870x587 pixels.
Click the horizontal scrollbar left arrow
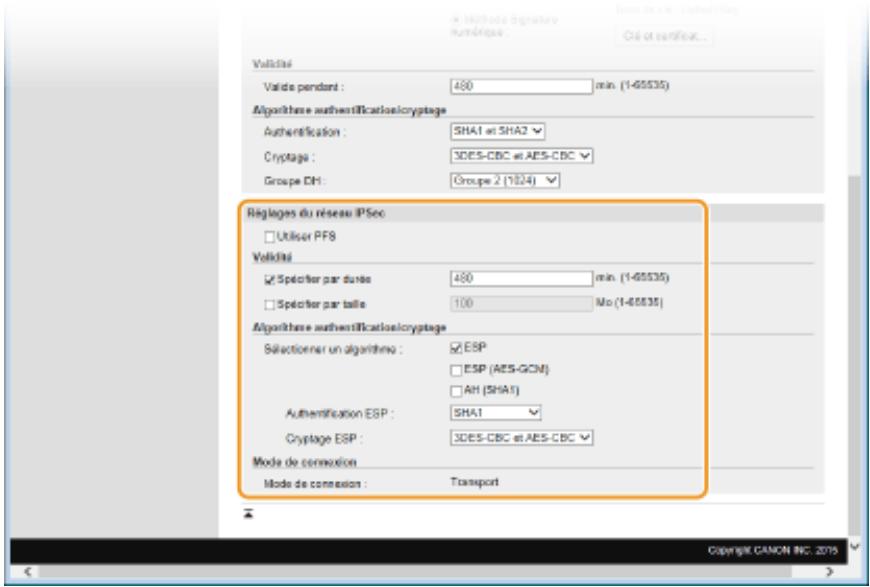[x=28, y=571]
